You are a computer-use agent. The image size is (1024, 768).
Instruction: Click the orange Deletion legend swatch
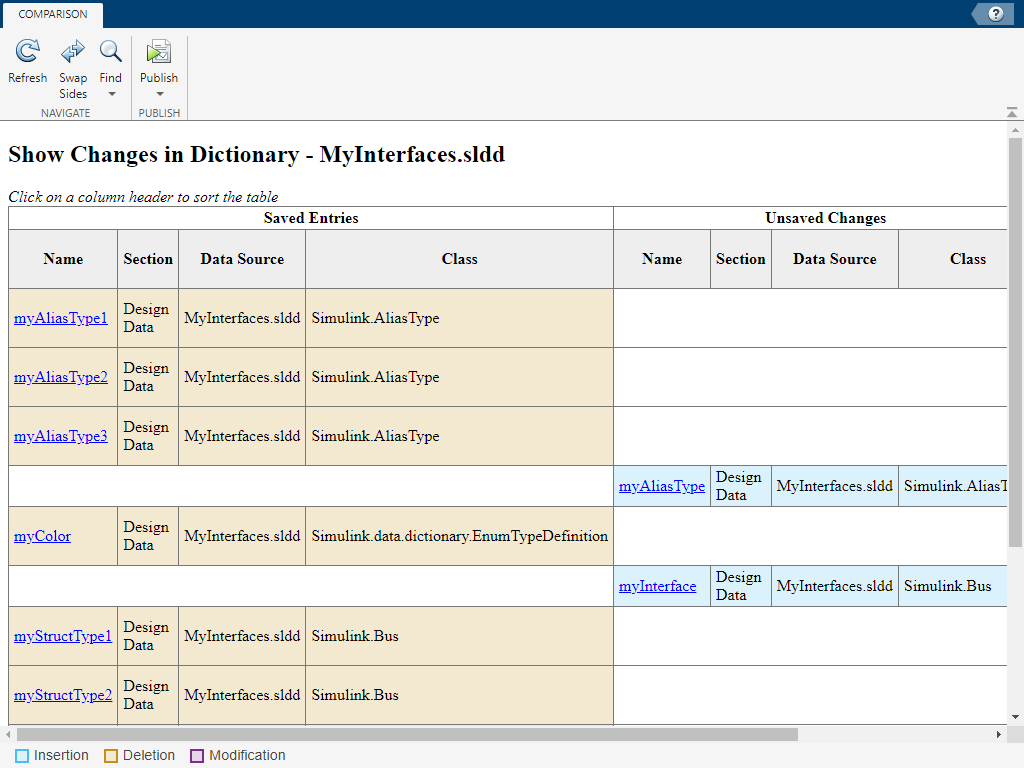(x=111, y=756)
